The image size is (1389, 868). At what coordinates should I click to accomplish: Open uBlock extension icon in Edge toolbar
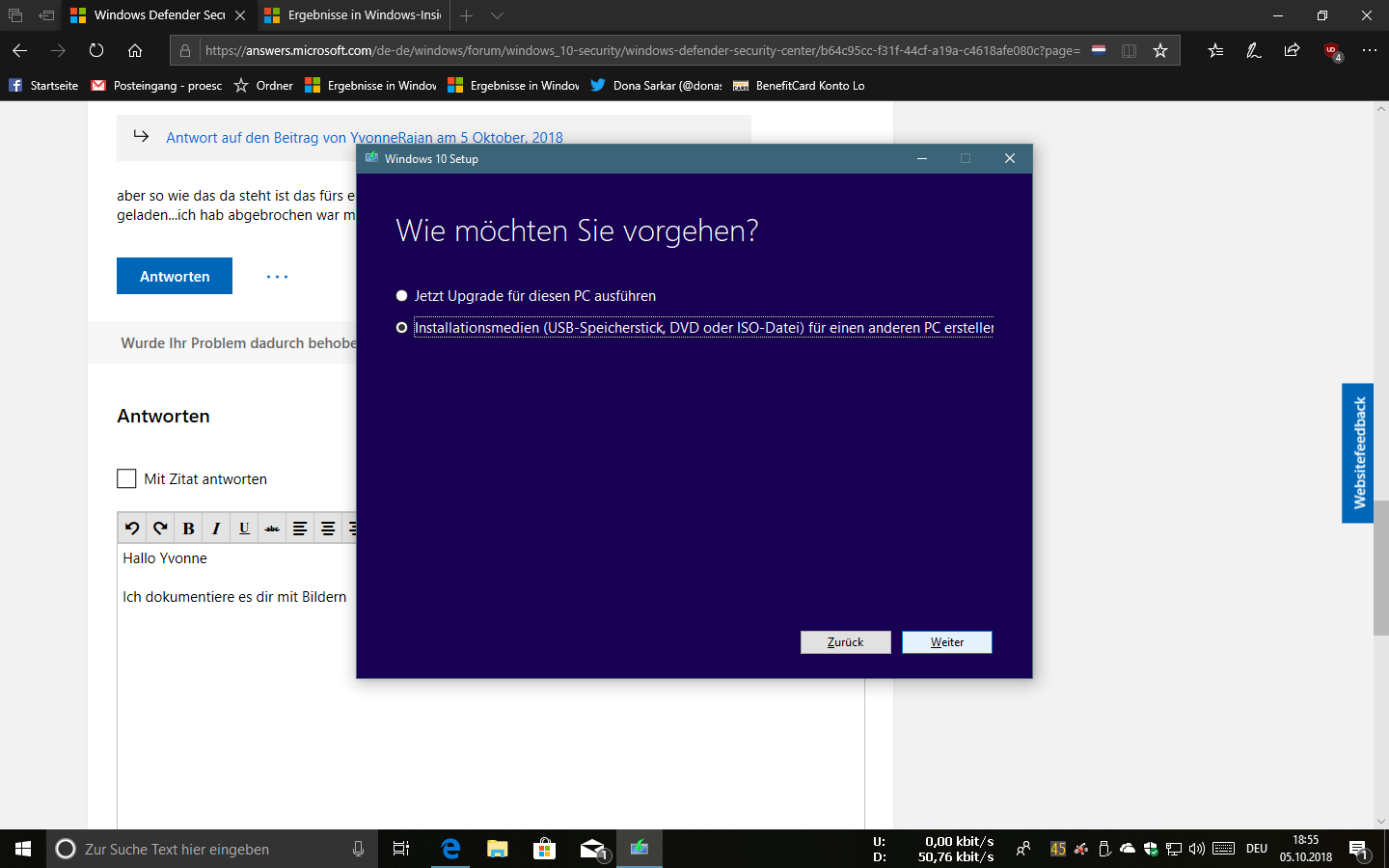coord(1332,51)
